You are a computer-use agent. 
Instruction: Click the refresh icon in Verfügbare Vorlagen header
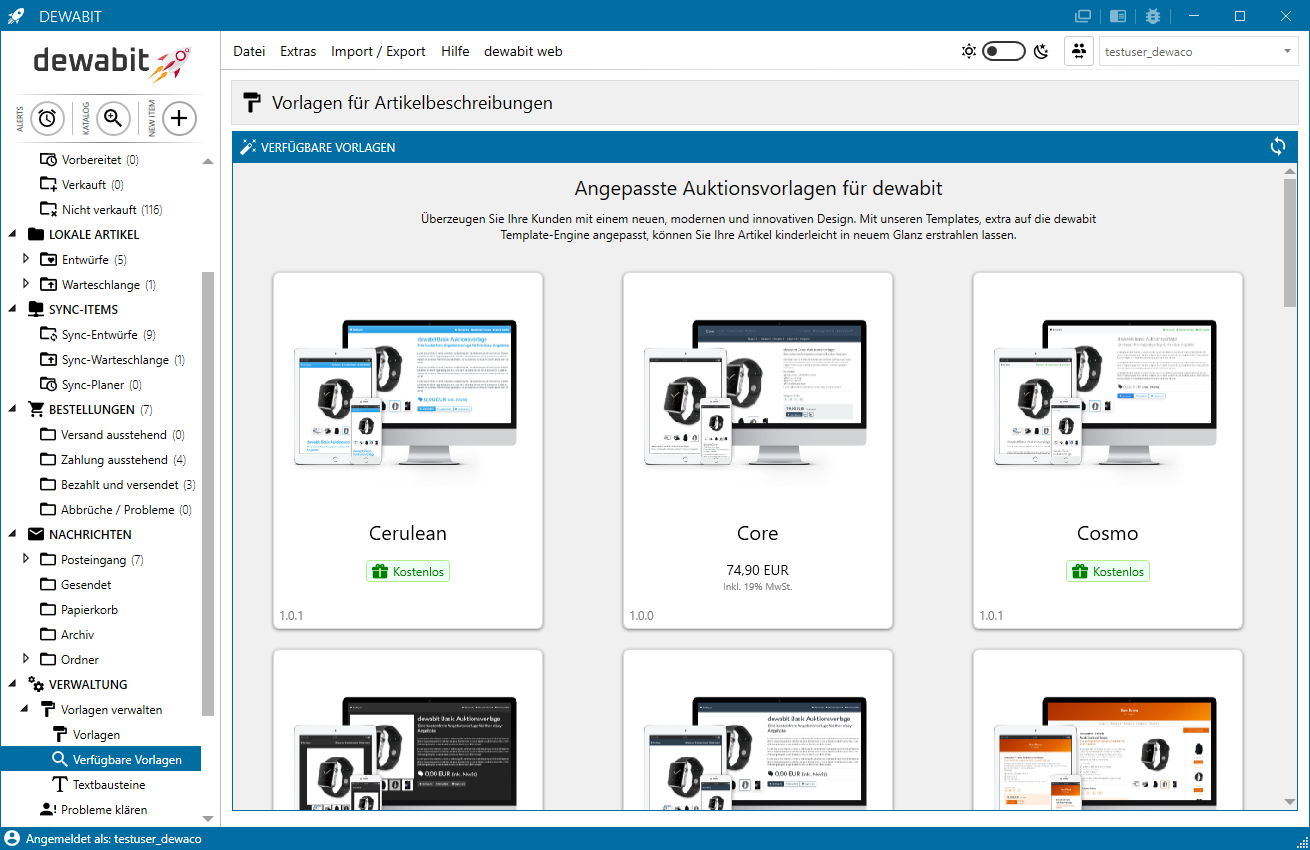[x=1278, y=147]
